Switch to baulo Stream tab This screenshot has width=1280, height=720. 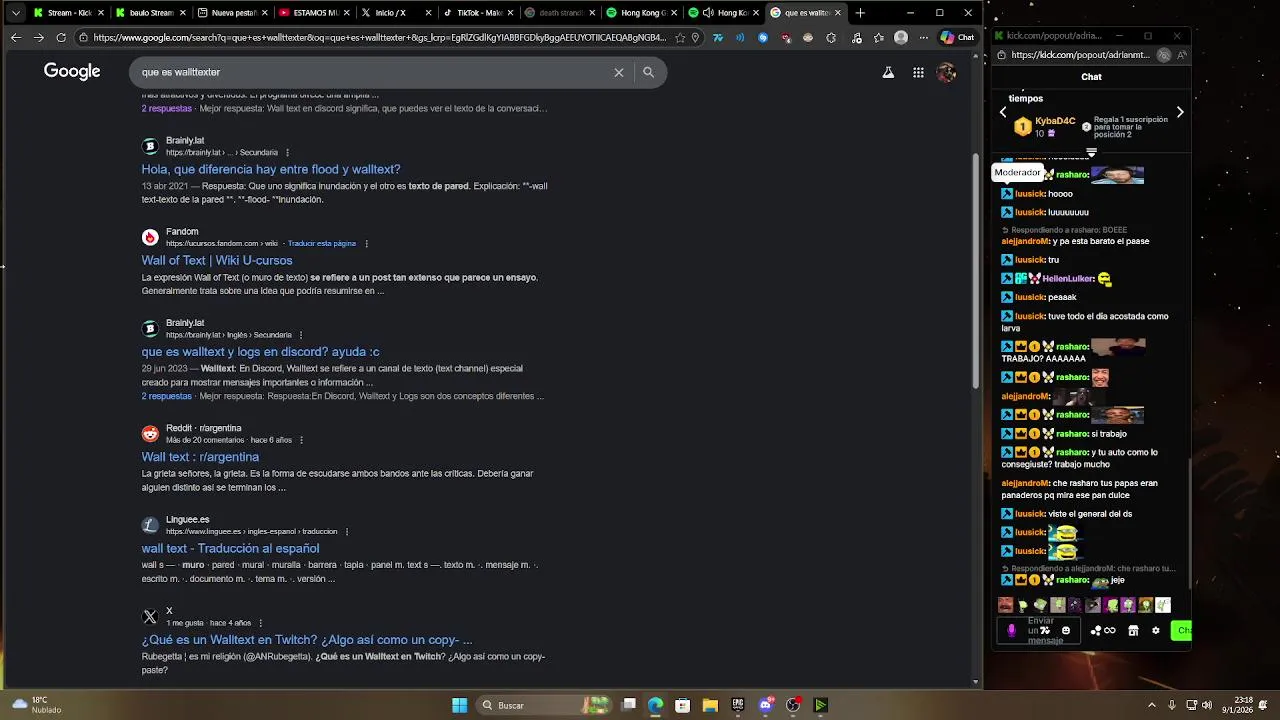(x=150, y=13)
